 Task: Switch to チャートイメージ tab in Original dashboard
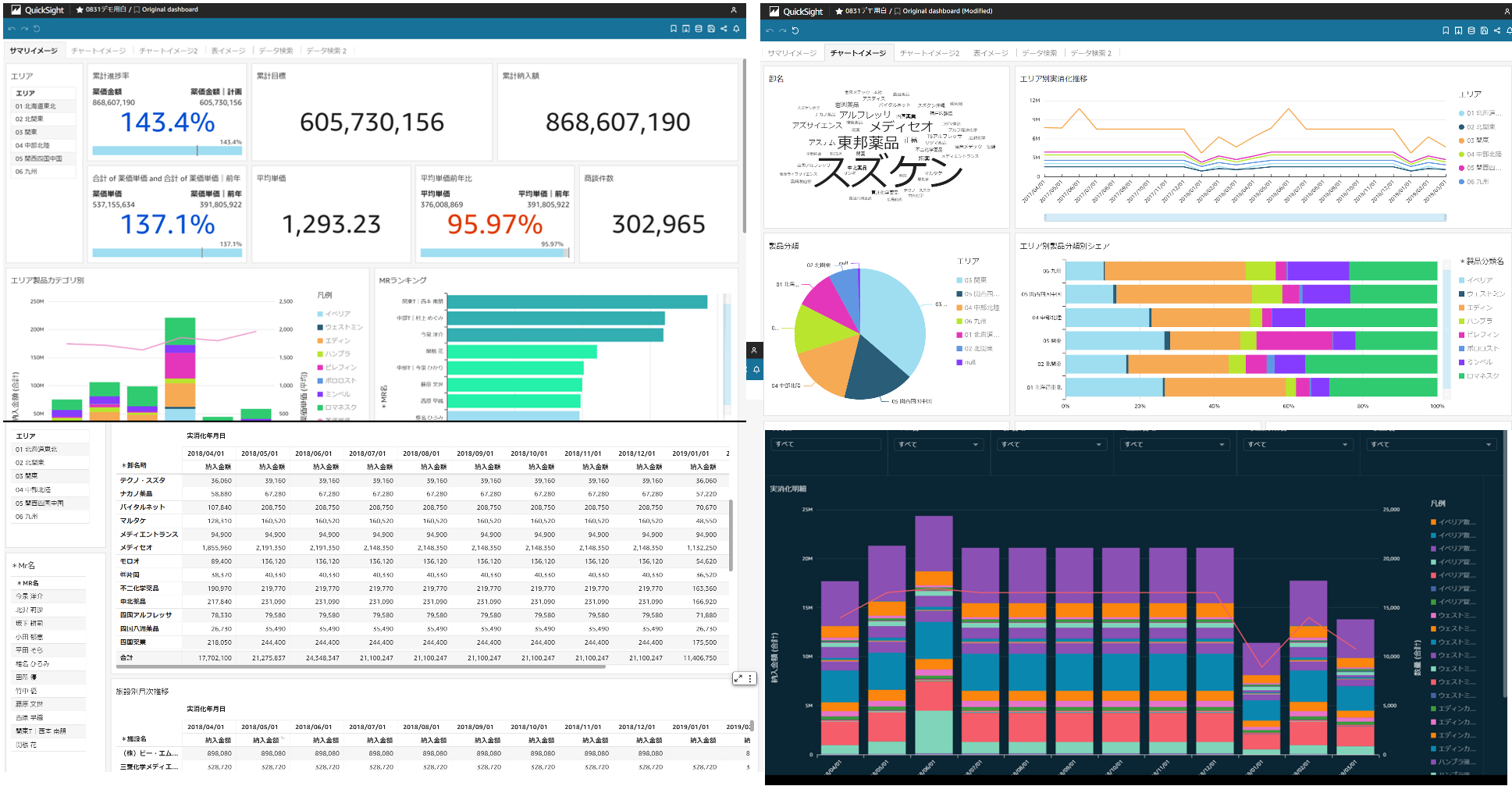[x=98, y=51]
